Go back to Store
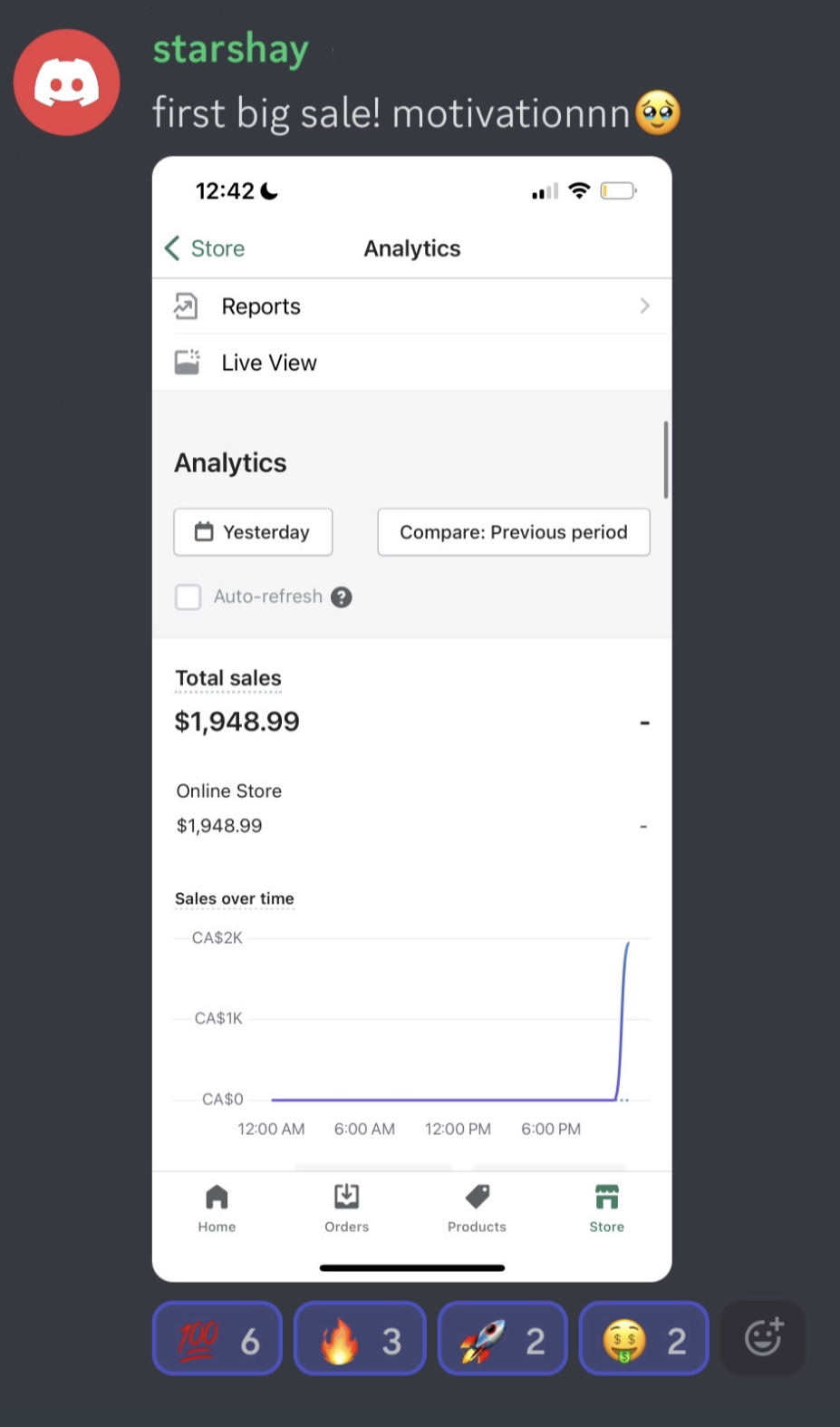Viewport: 840px width, 1427px height. coord(205,248)
